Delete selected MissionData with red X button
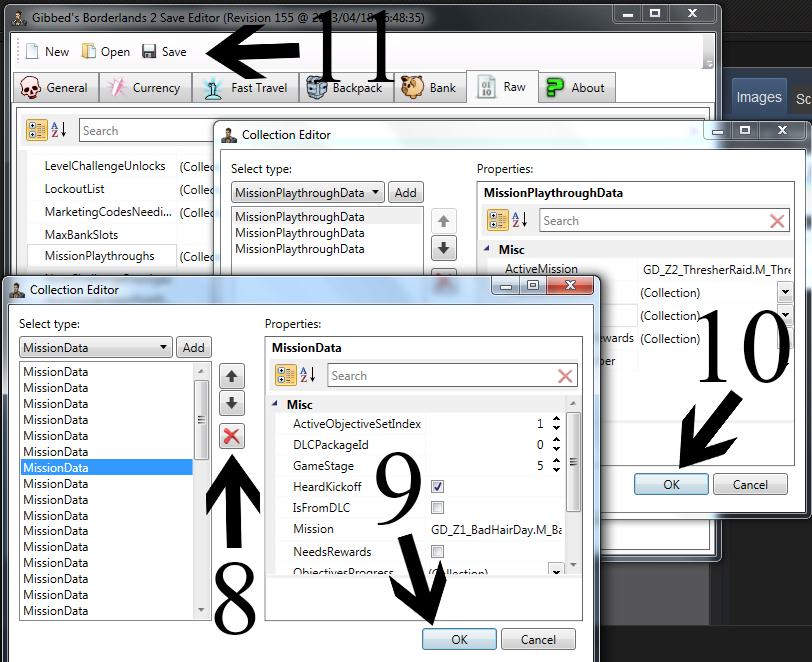The image size is (812, 662). (231, 436)
